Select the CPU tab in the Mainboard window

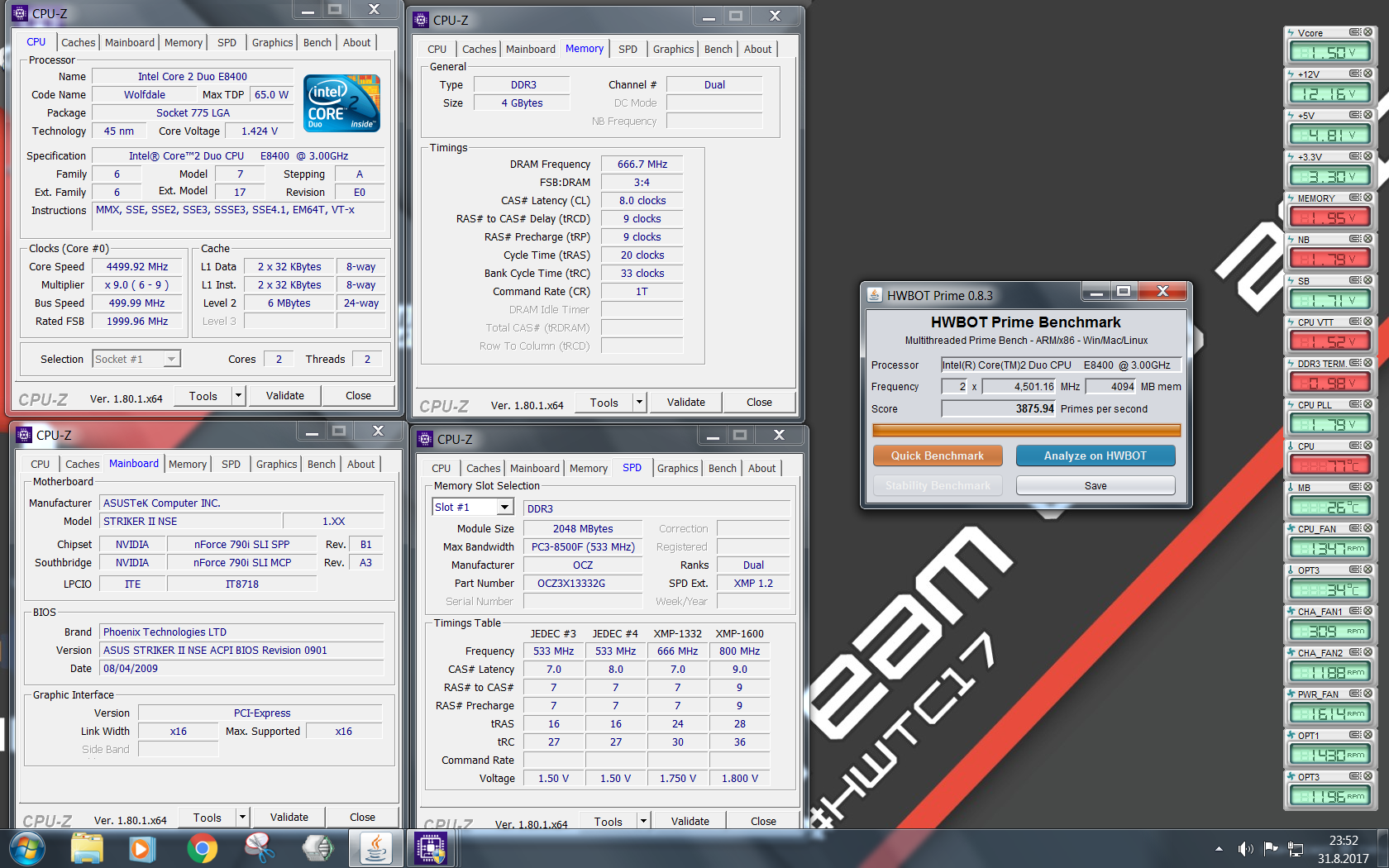pos(41,465)
